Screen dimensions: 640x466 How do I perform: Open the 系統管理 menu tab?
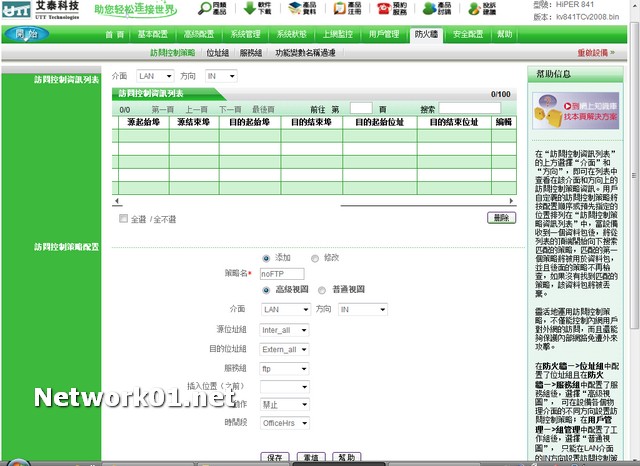245,34
